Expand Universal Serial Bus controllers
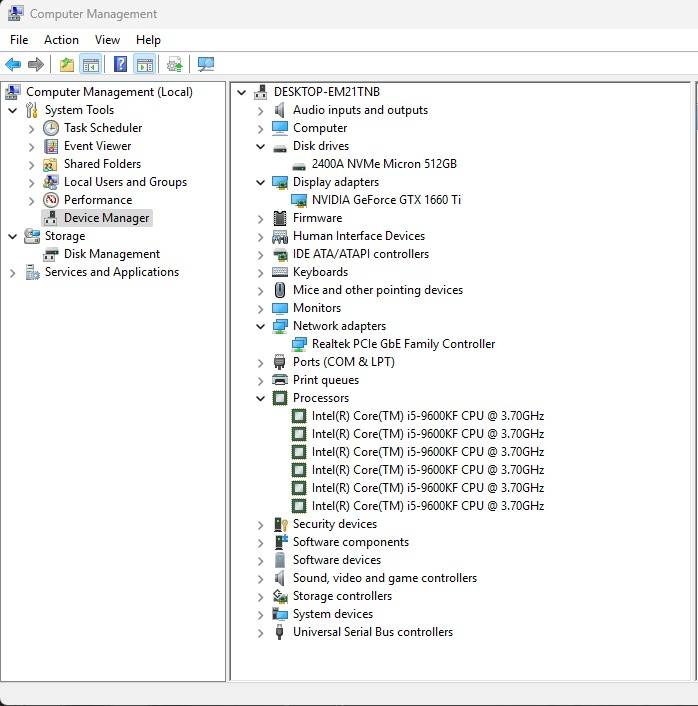Screen dimensions: 698x706 click(261, 632)
